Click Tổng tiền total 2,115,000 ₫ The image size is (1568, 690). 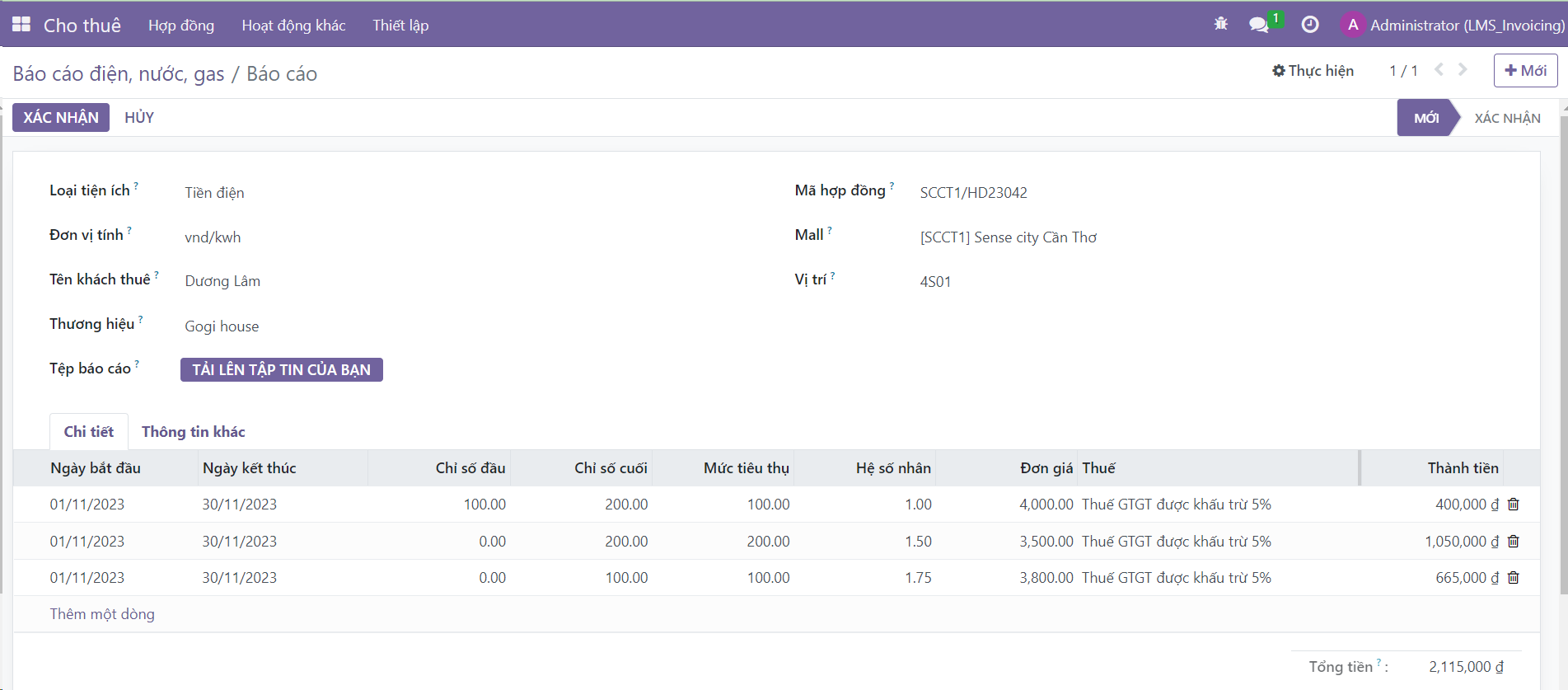tap(1466, 667)
